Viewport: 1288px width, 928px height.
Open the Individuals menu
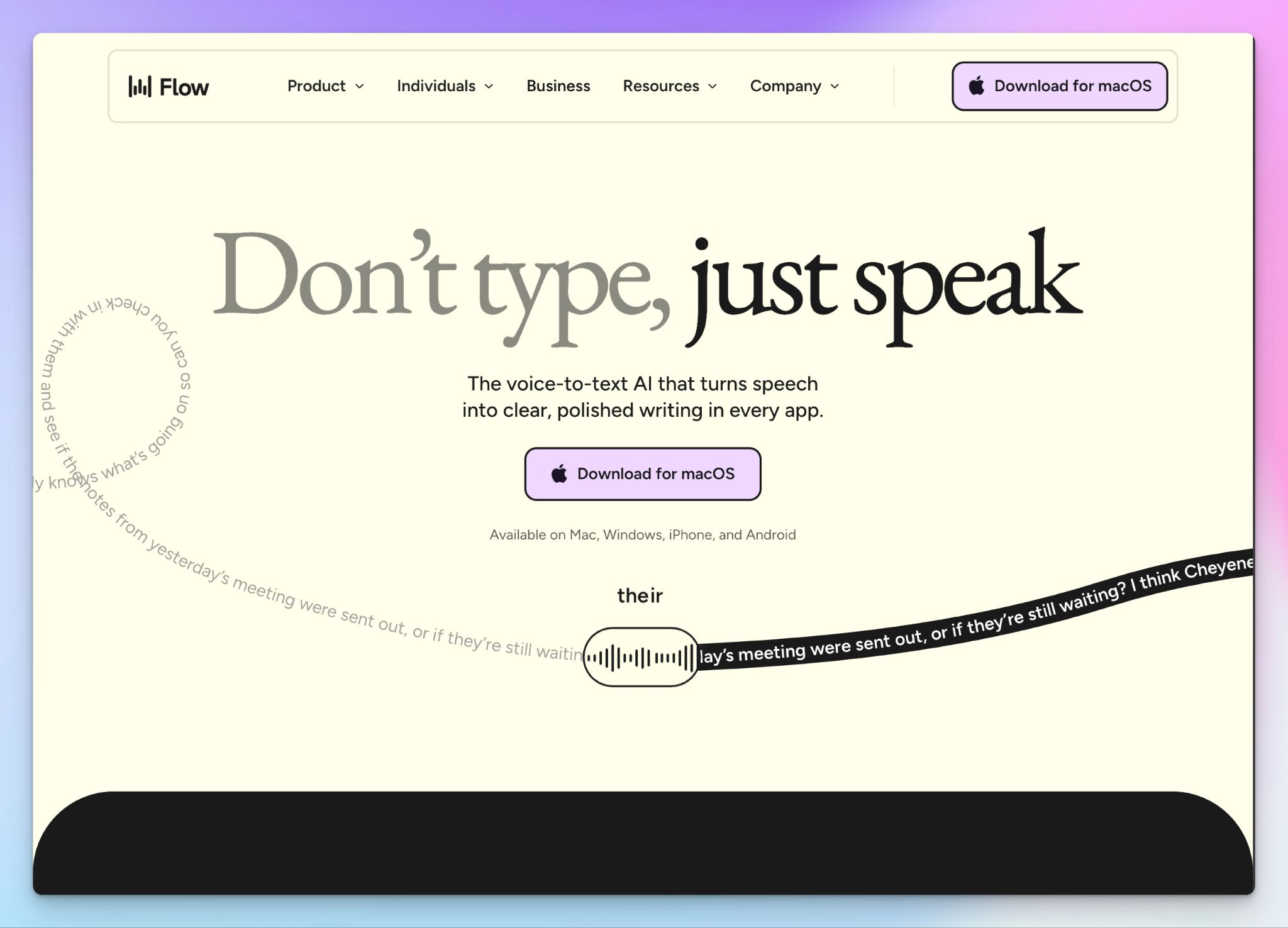445,86
